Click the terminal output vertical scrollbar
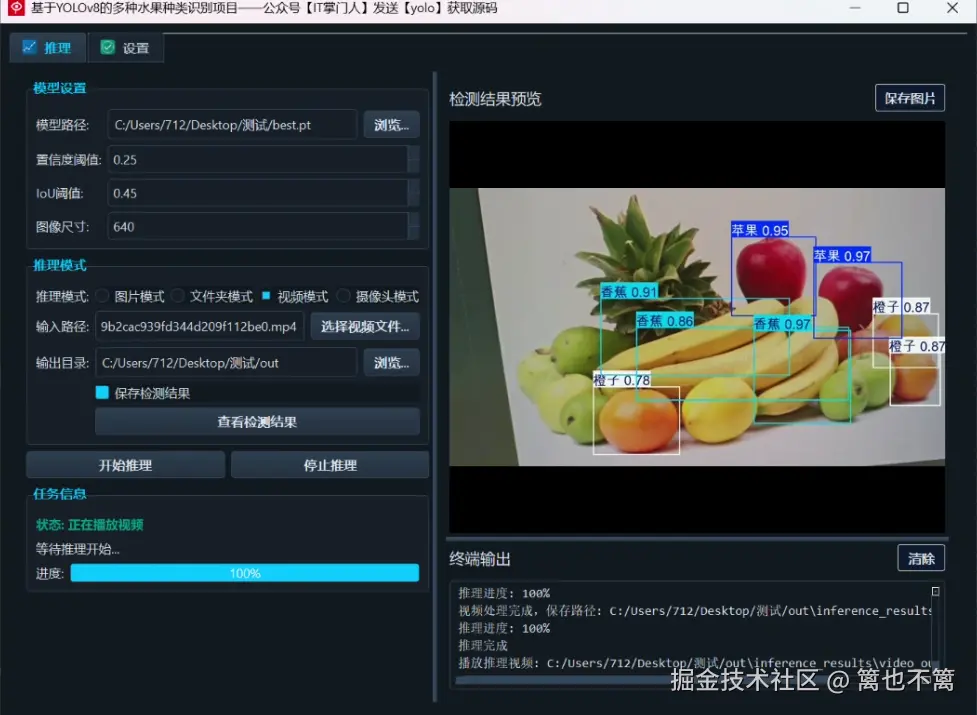Image resolution: width=977 pixels, height=715 pixels. [x=935, y=629]
